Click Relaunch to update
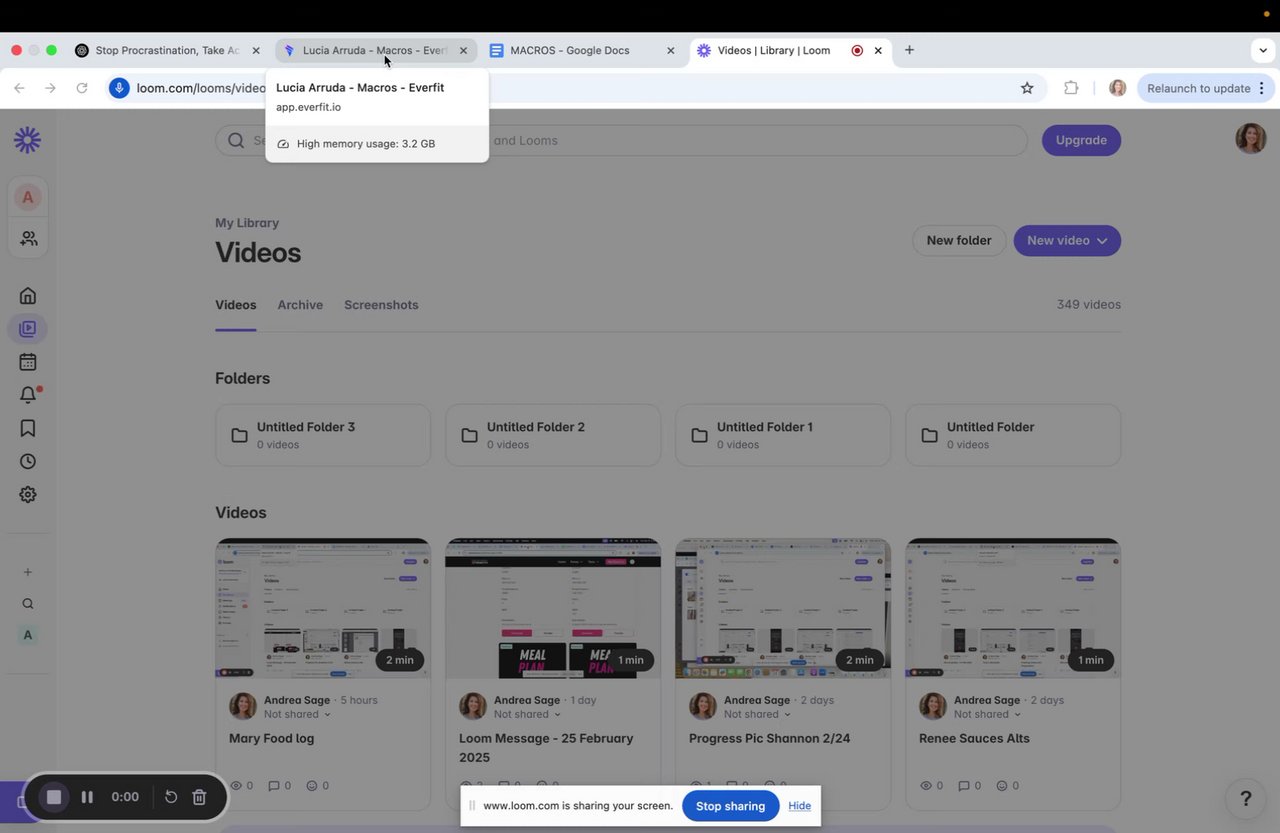This screenshot has width=1280, height=833. point(1198,88)
